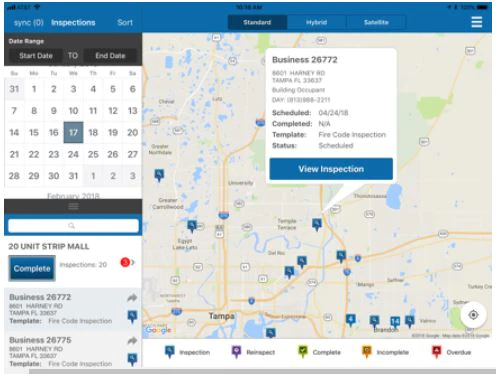Click the View Inspection button

coord(331,169)
